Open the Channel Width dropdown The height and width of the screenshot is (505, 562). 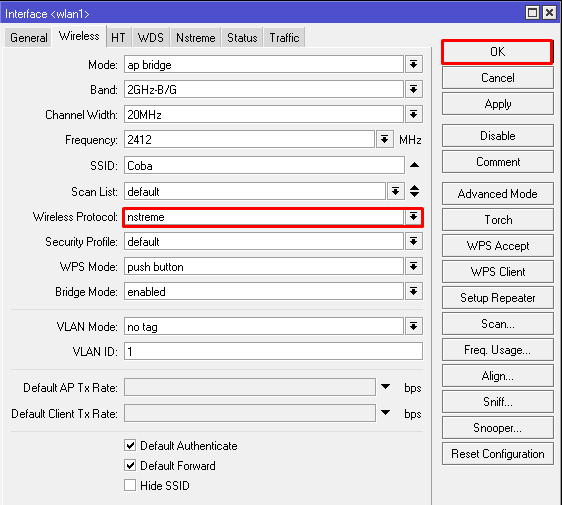pyautogui.click(x=414, y=114)
